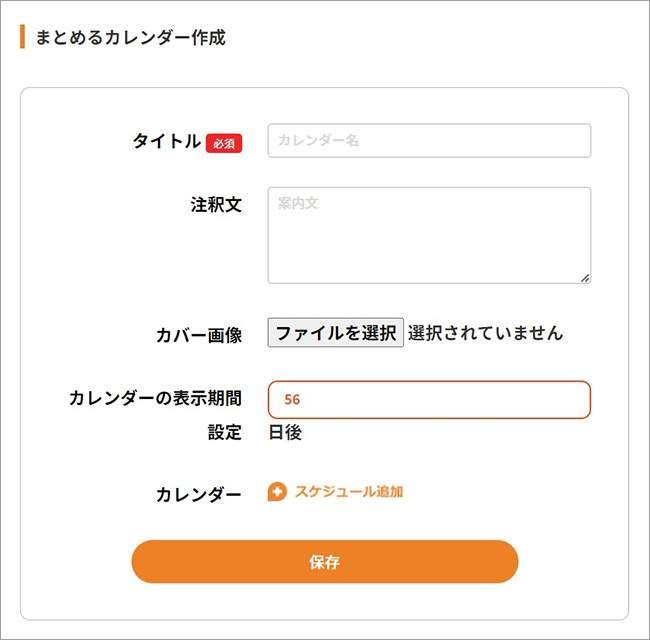
Task: Click the カレンダーの表示期間 label text
Action: pyautogui.click(x=155, y=398)
